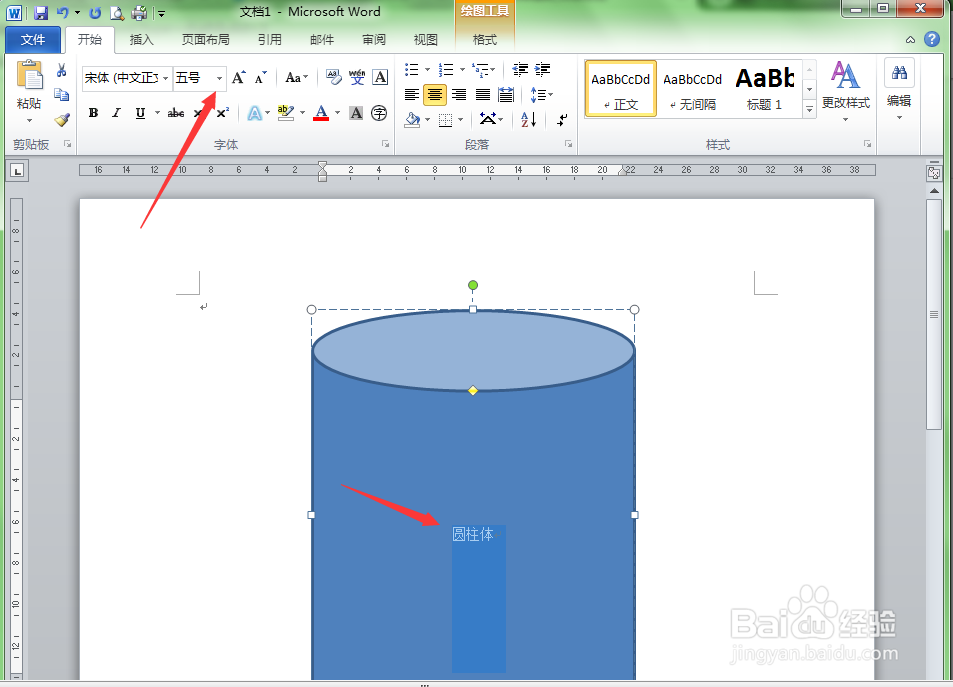Click the 编辑 Editing button

(899, 89)
